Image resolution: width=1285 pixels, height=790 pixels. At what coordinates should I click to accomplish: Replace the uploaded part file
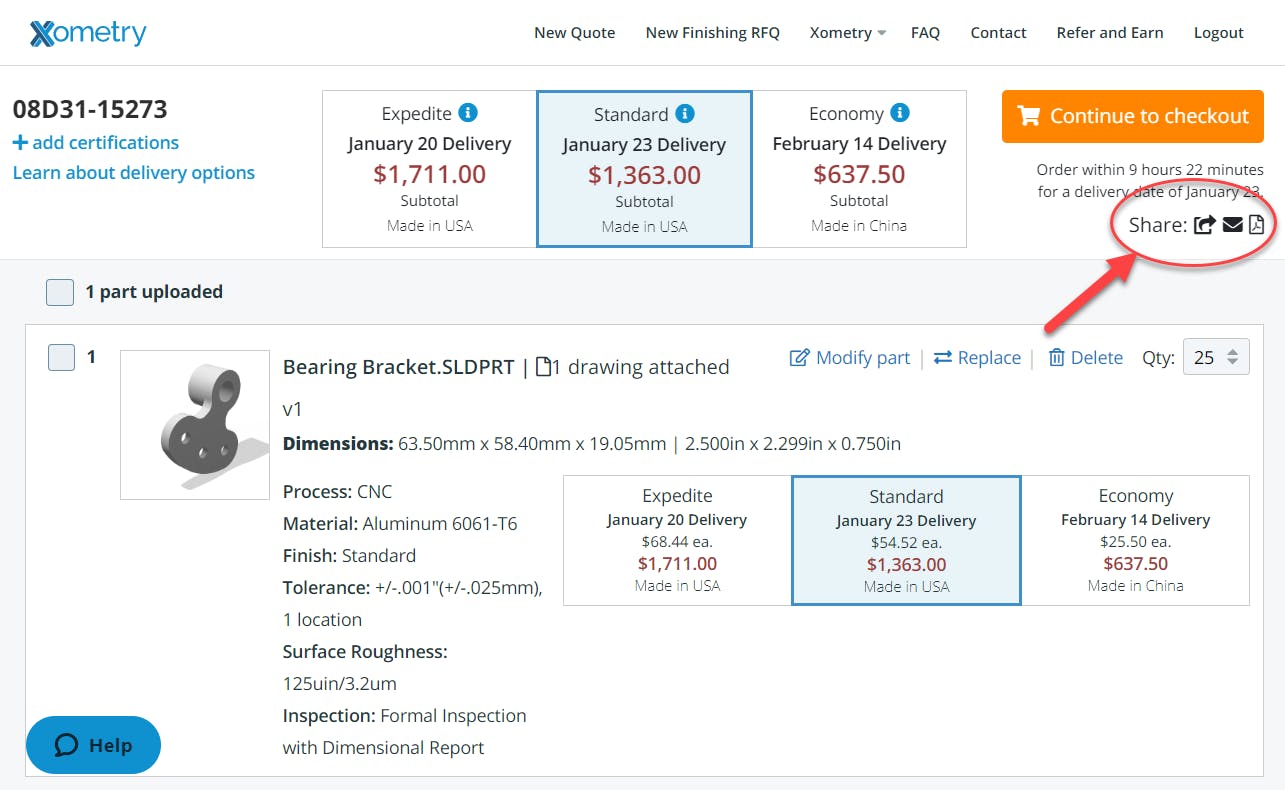(x=977, y=358)
